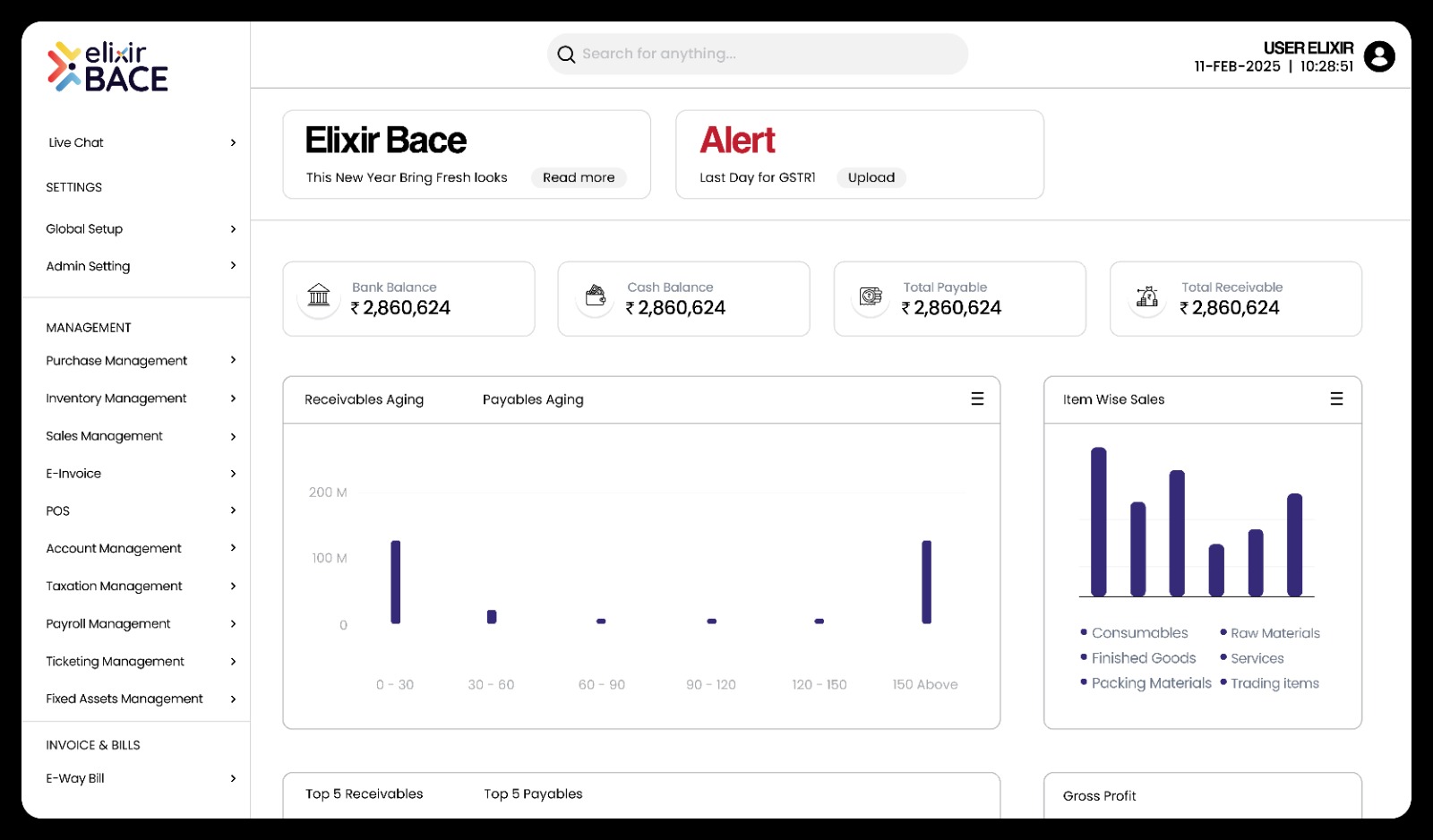Image resolution: width=1433 pixels, height=840 pixels.
Task: Click the 30 - 60 aging bar
Action: pyautogui.click(x=492, y=616)
